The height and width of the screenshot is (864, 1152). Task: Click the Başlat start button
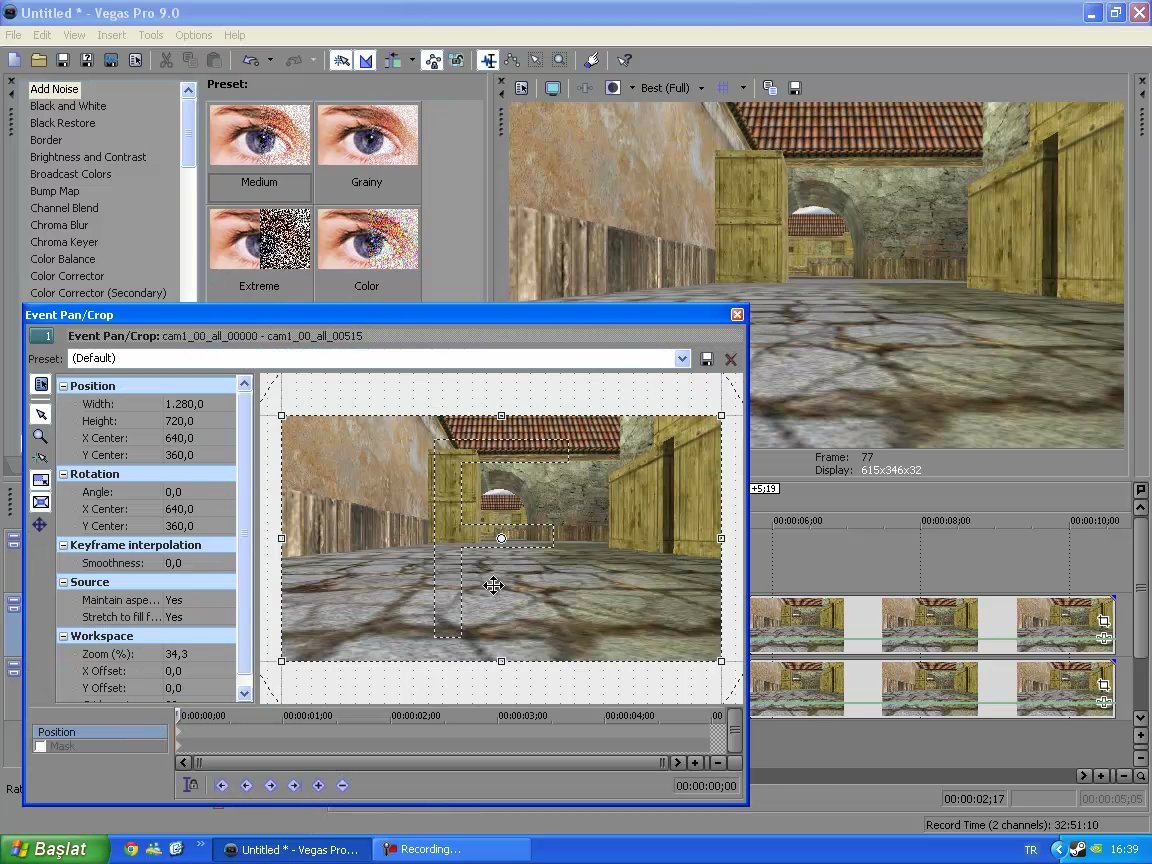54,849
